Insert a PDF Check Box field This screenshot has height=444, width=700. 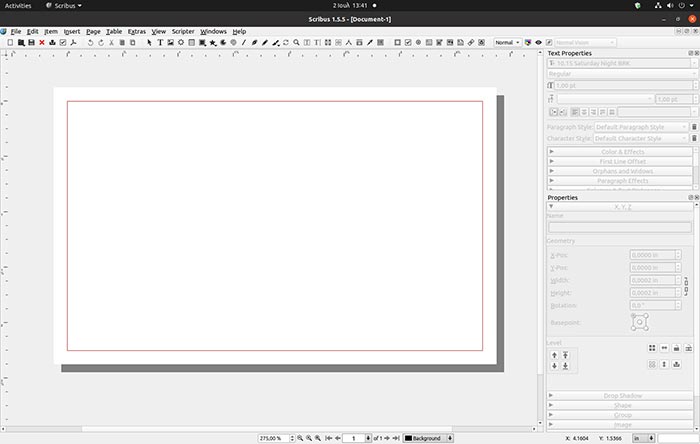408,42
